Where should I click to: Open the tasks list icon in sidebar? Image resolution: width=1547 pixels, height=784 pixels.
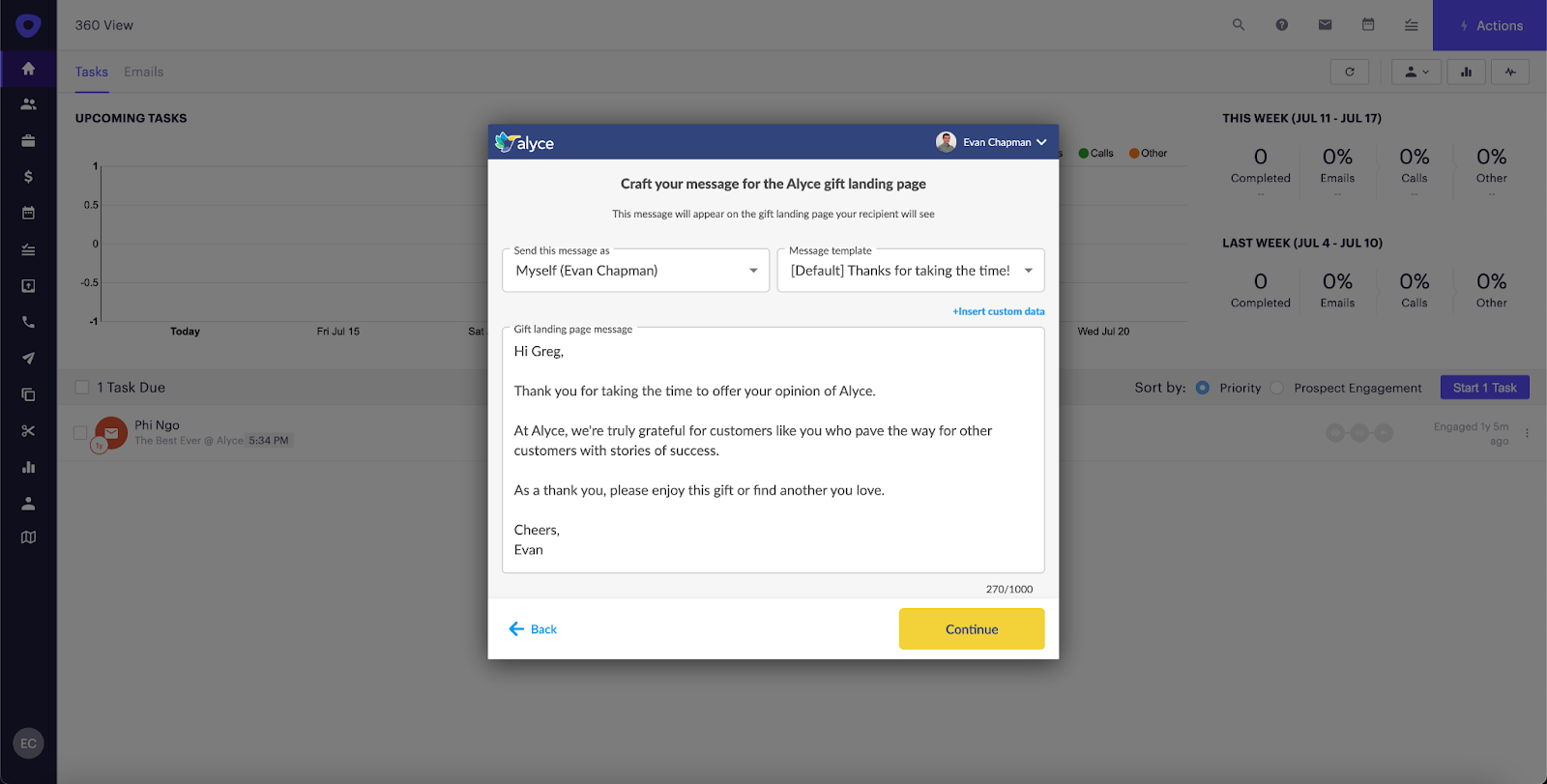coord(28,249)
